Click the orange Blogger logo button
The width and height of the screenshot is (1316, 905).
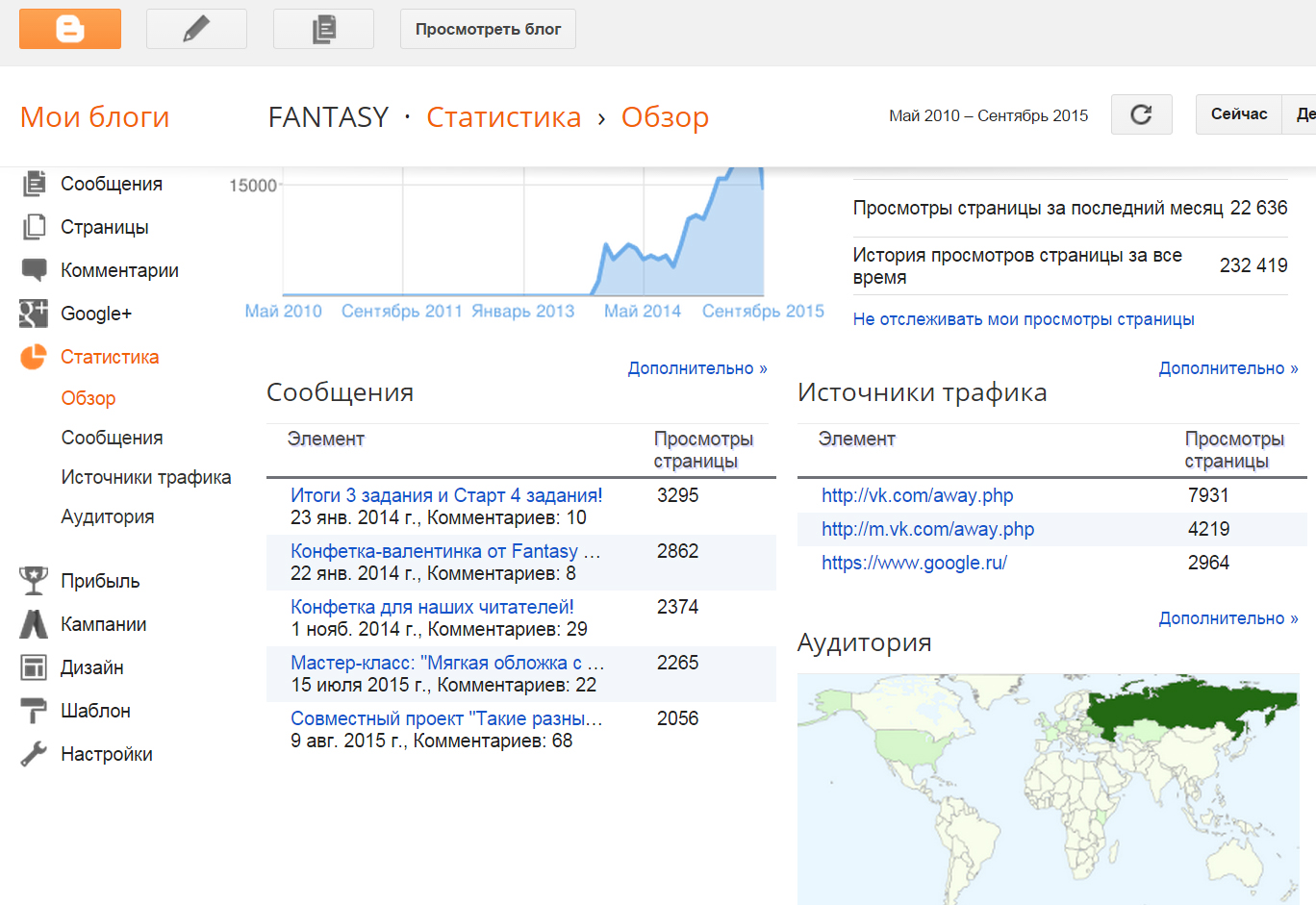coord(70,29)
